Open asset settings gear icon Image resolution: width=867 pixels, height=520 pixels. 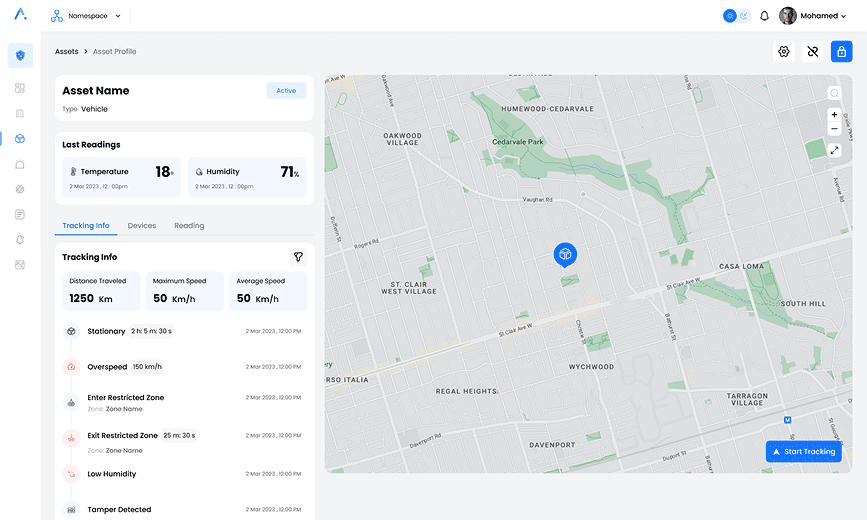[784, 52]
